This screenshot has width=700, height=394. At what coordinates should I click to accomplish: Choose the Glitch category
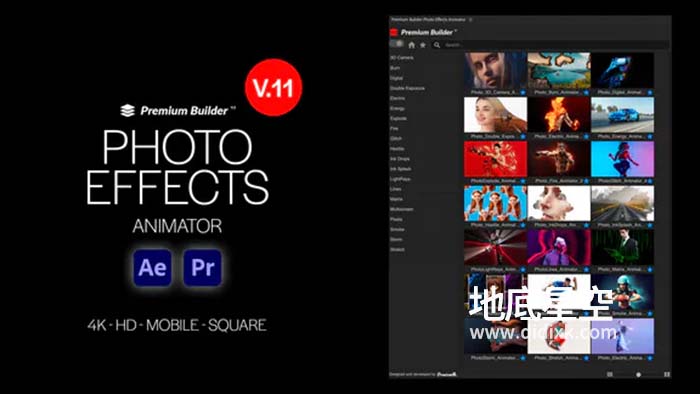coord(396,139)
